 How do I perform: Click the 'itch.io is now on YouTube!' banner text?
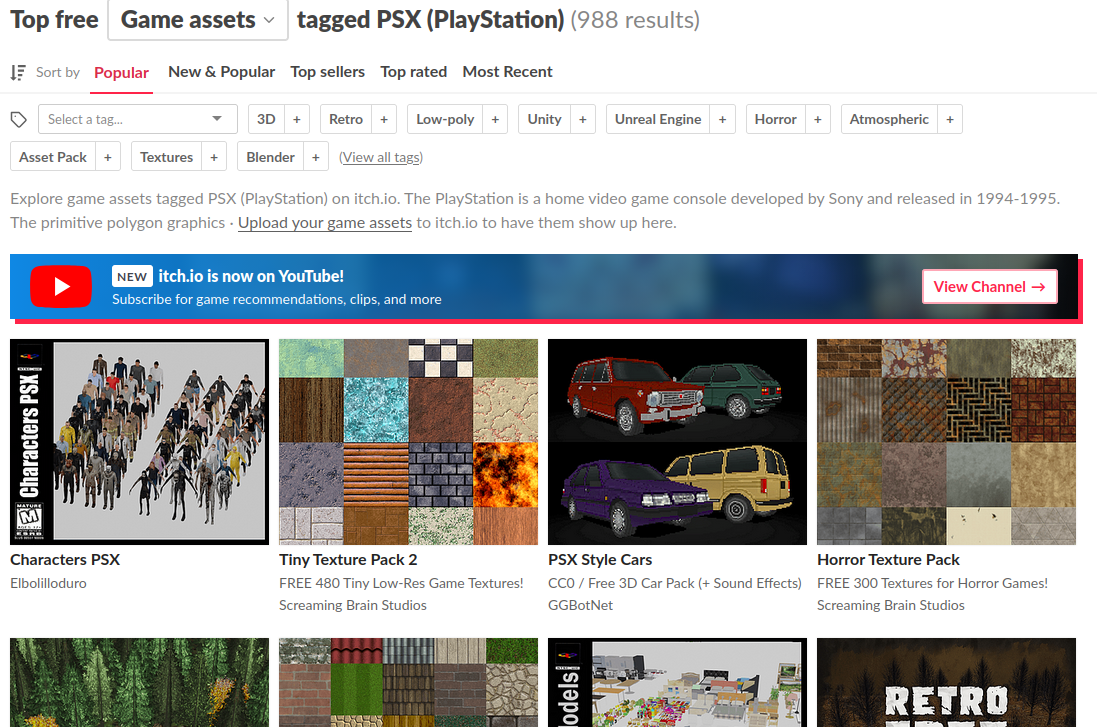tap(251, 276)
